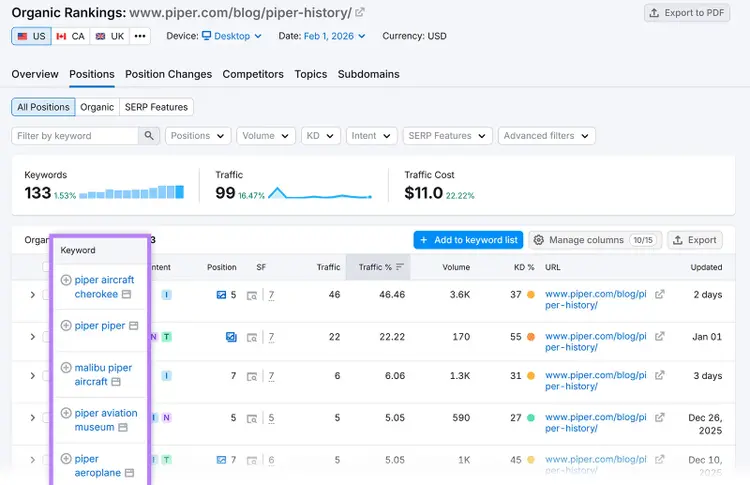Image resolution: width=750 pixels, height=485 pixels.
Task: Open external URL icon in Jan 01 row
Action: tap(660, 336)
